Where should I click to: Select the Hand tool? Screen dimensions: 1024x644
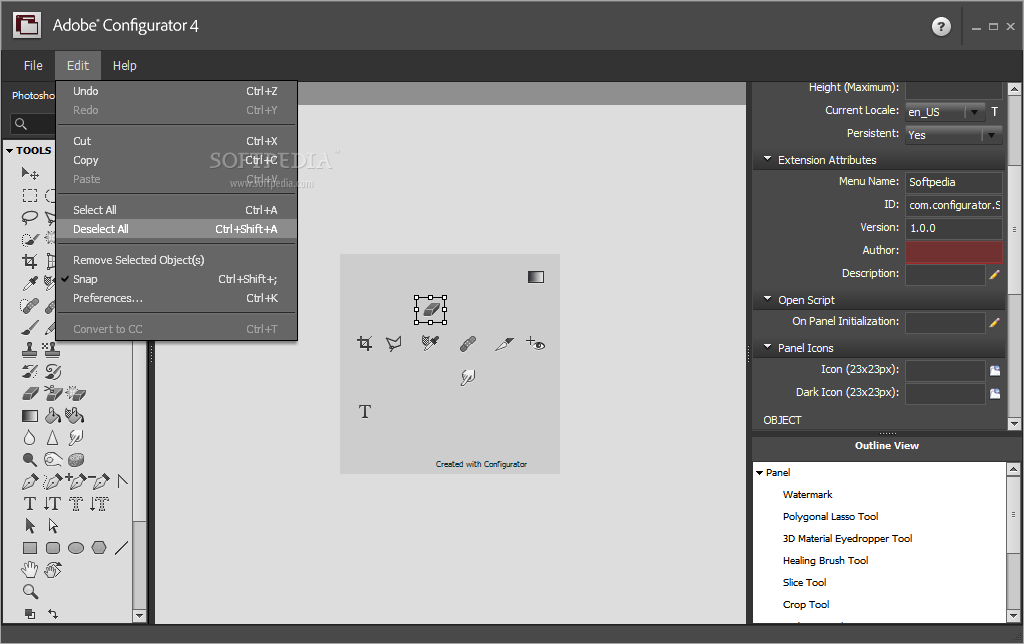click(x=29, y=570)
